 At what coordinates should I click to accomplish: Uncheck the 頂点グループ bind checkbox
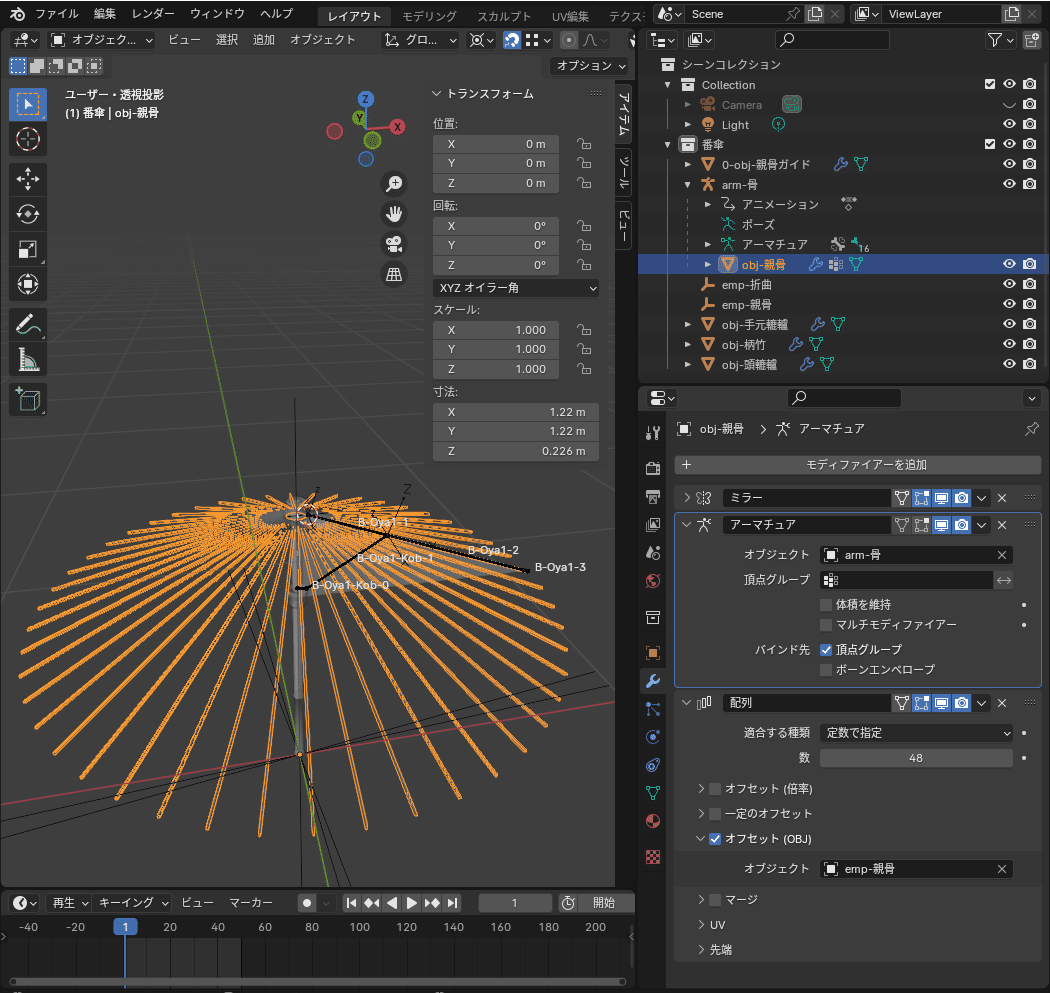click(826, 649)
